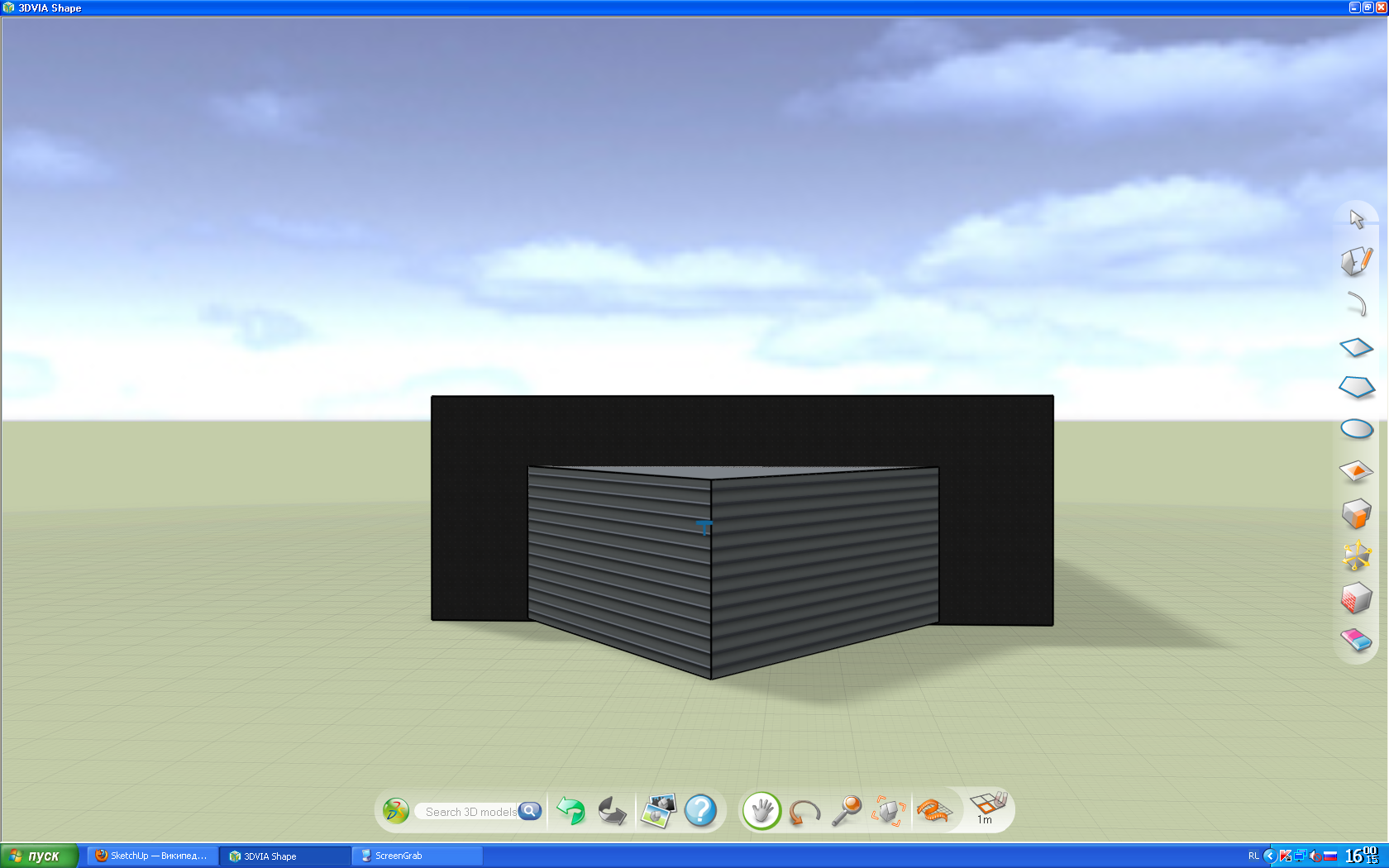The height and width of the screenshot is (868, 1389).
Task: Undo with the green arrow
Action: coord(570,811)
